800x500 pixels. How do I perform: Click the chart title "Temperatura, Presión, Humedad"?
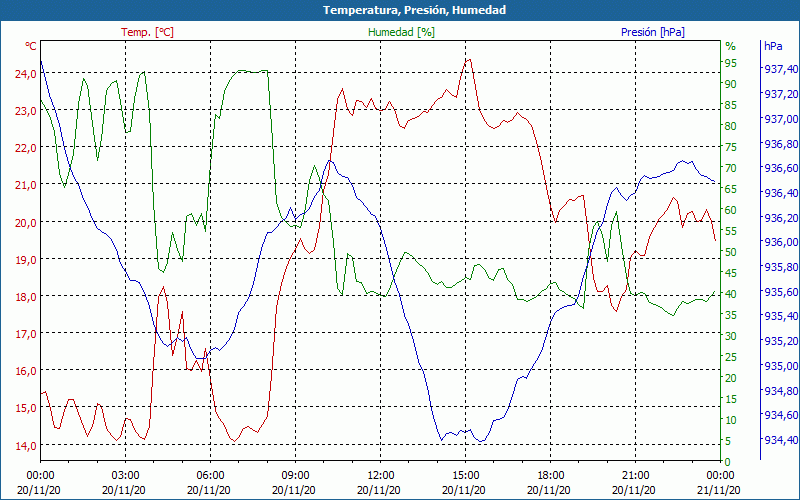pyautogui.click(x=414, y=10)
